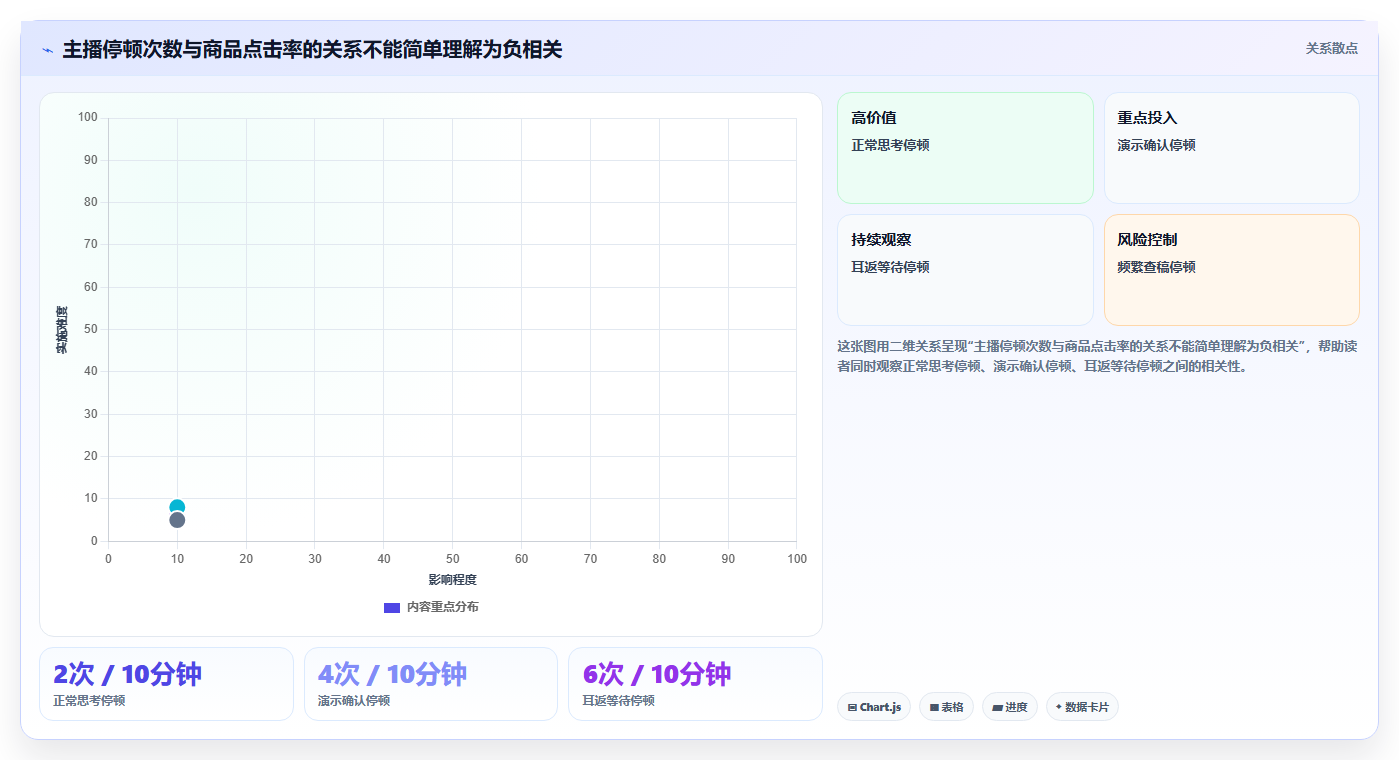Image resolution: width=1399 pixels, height=760 pixels.
Task: Click the 实施难度 y-axis title
Action: pos(62,330)
